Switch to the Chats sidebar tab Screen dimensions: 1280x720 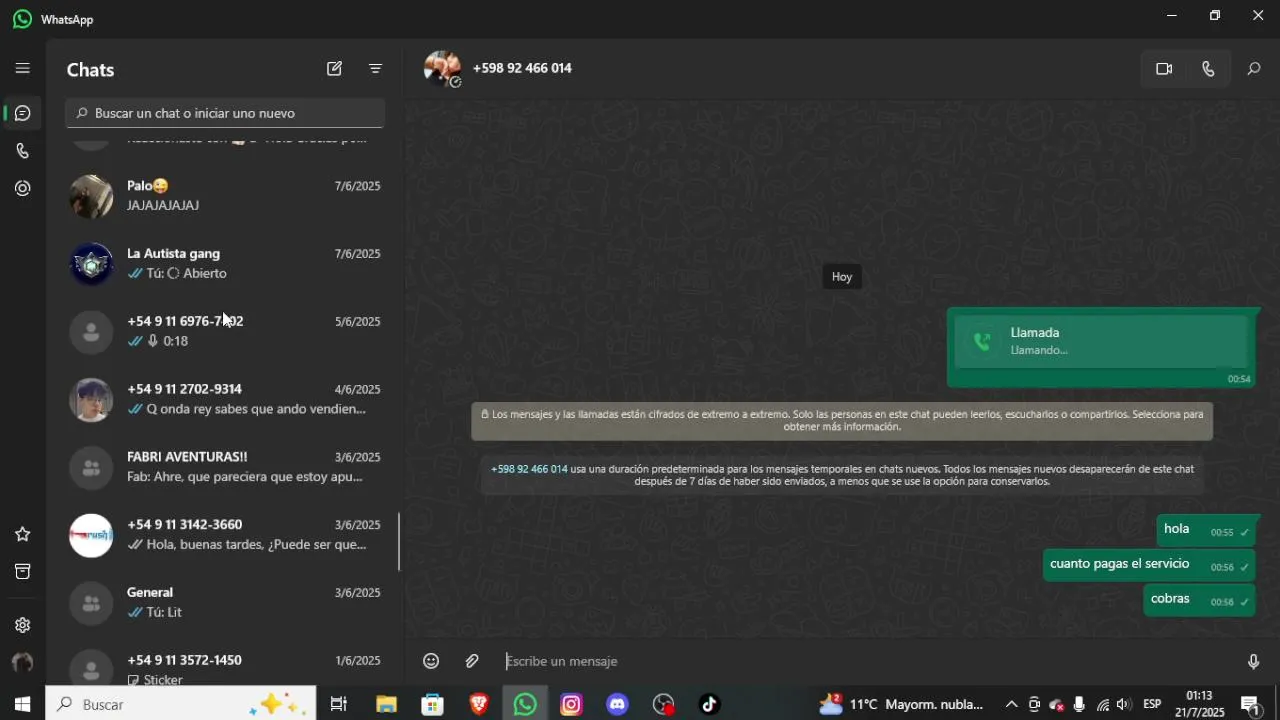click(x=22, y=113)
